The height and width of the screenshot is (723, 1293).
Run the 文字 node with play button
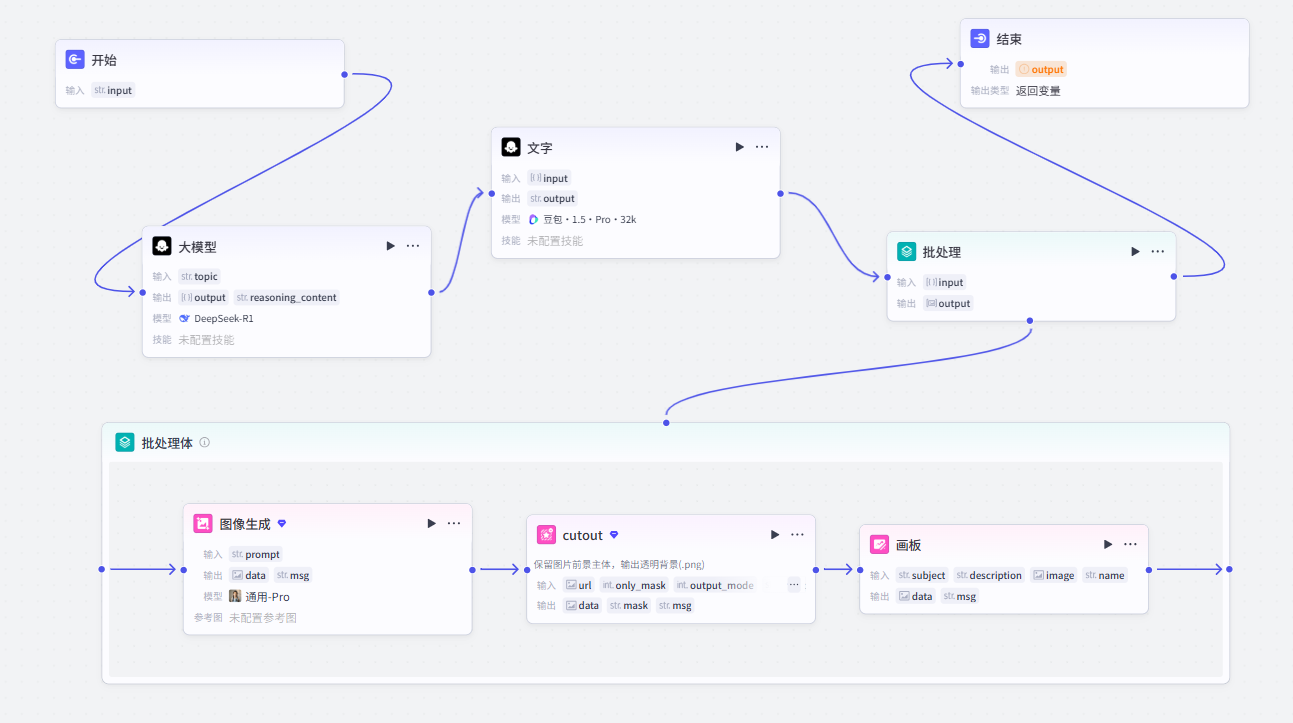pos(739,147)
